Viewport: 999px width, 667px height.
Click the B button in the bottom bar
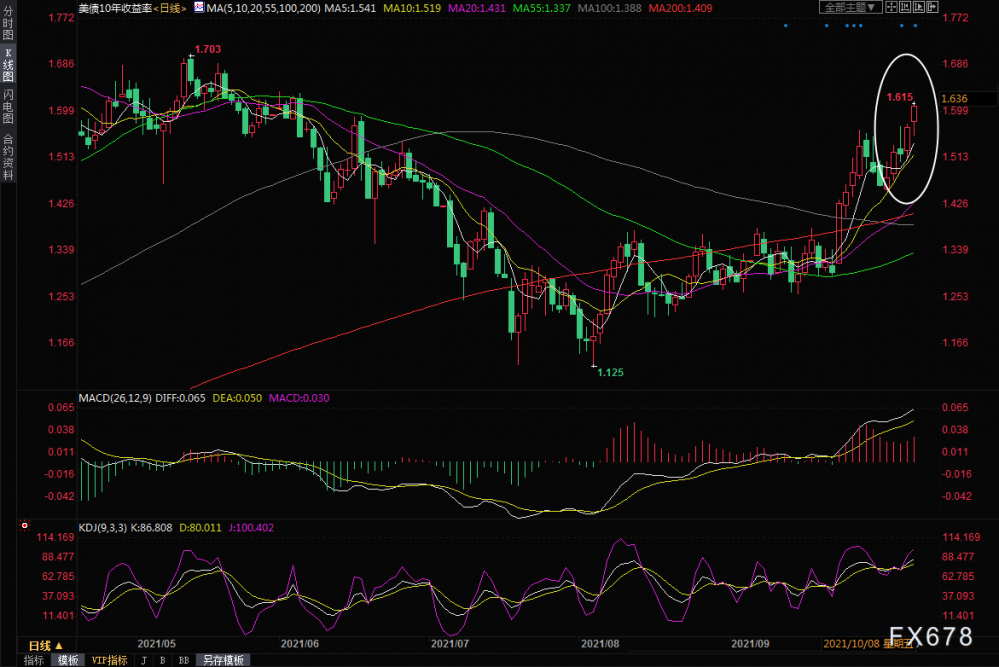click(x=162, y=660)
